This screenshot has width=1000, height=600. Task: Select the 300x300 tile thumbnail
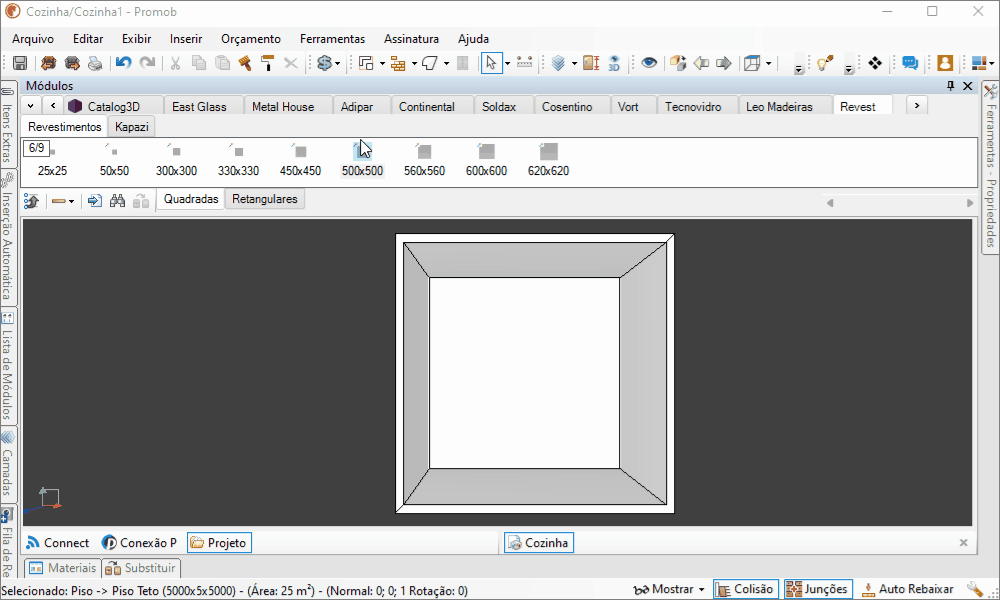[x=176, y=159]
